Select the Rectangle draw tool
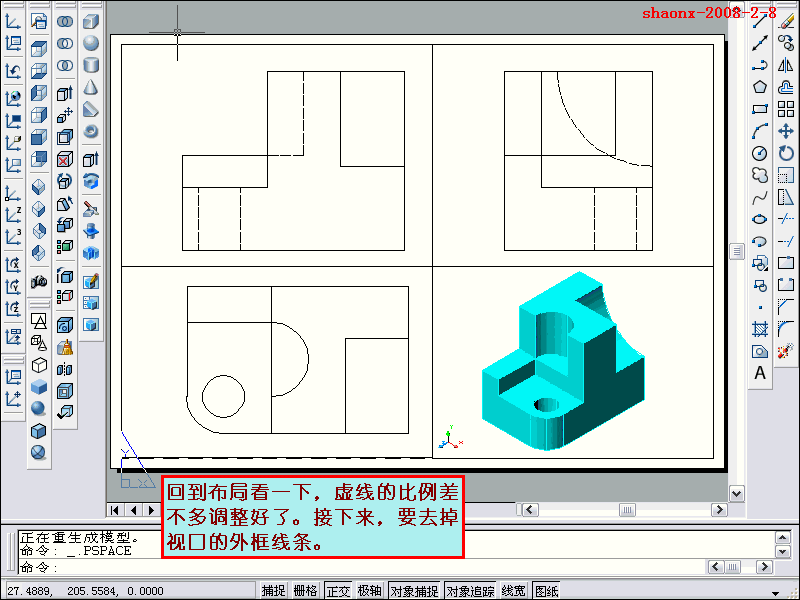This screenshot has height=600, width=800. [x=760, y=109]
